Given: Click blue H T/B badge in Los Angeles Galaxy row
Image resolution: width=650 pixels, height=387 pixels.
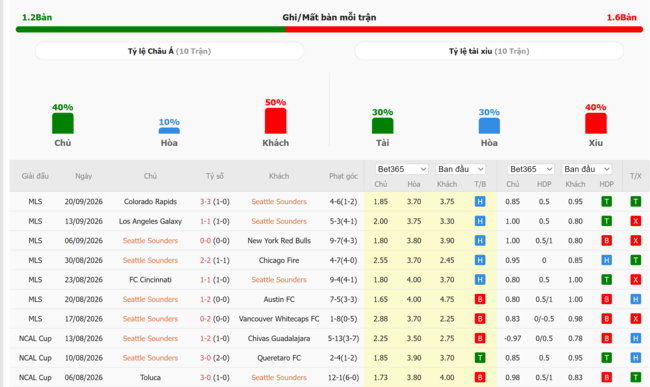Looking at the screenshot, I should [x=480, y=221].
